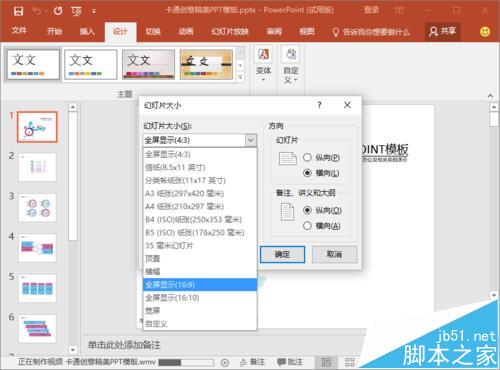The height and width of the screenshot is (370, 500).
Task: Cancel video export with the X icon
Action: pos(225,362)
